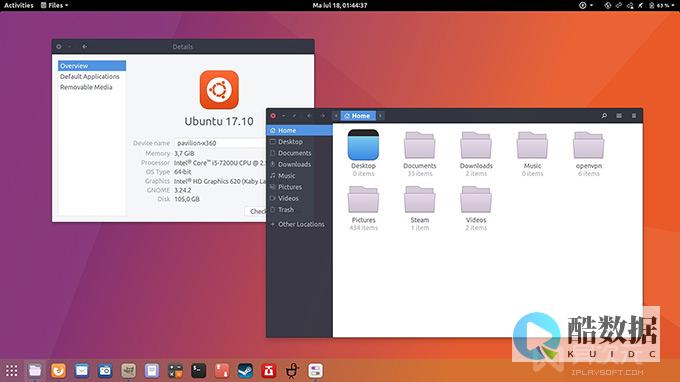Screen dimensions: 680x382
Task: Launch the Terminal from dock
Action: click(x=199, y=371)
